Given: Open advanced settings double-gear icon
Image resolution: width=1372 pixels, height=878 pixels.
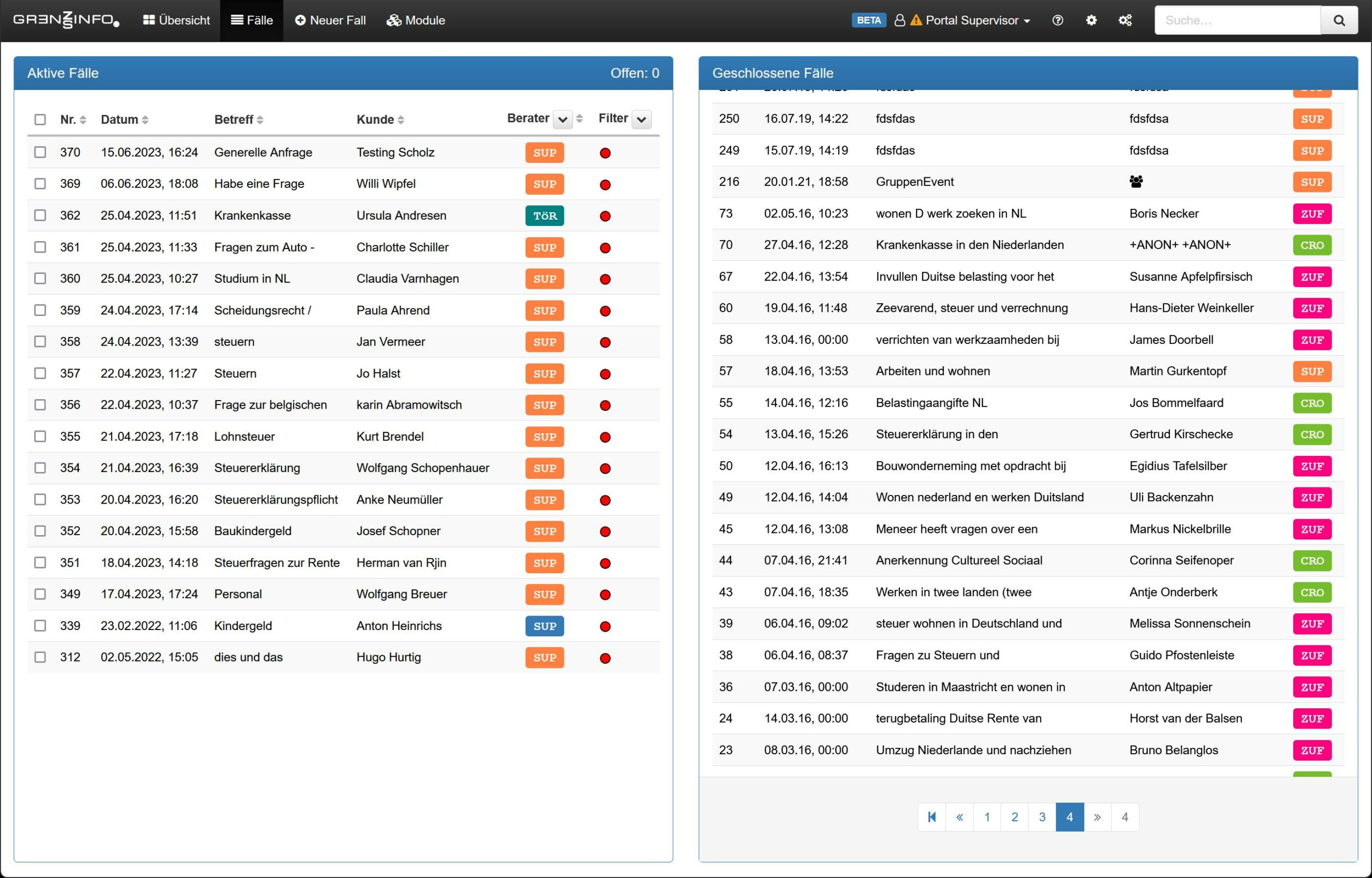Looking at the screenshot, I should click(x=1124, y=20).
